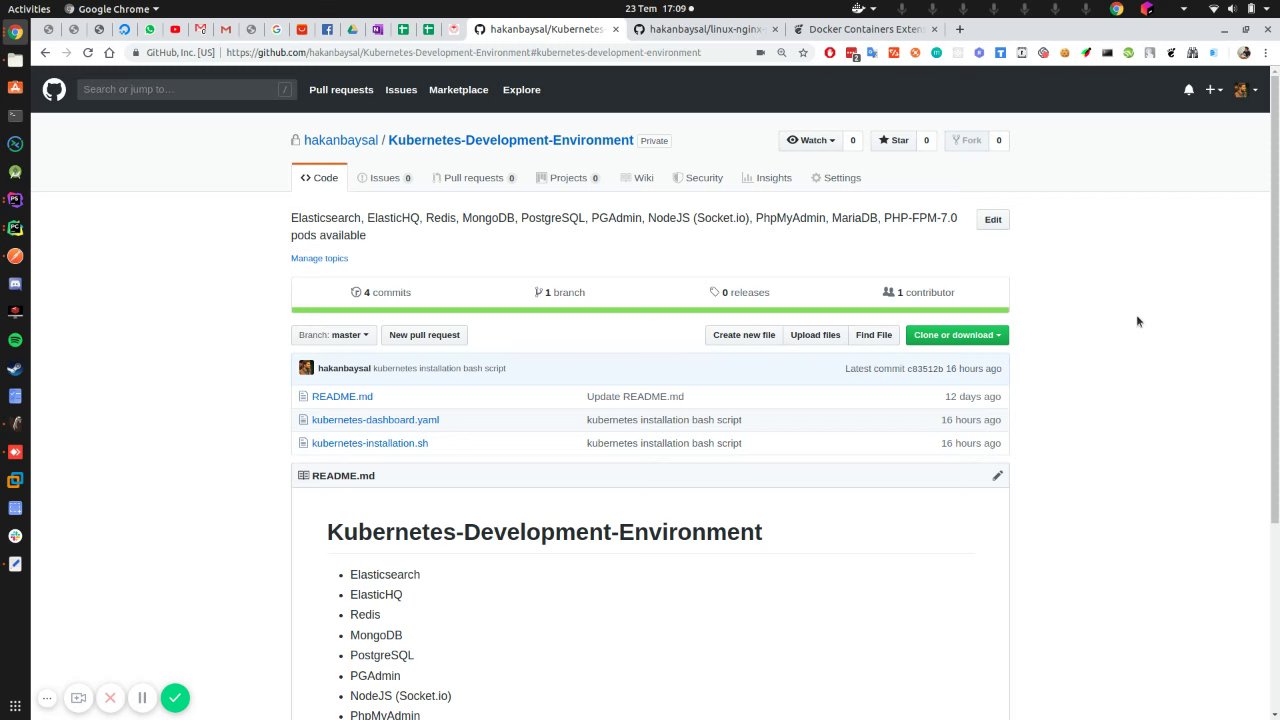Open Spotify from the Ubuntu dock
Viewport: 1280px width, 720px height.
coord(15,340)
